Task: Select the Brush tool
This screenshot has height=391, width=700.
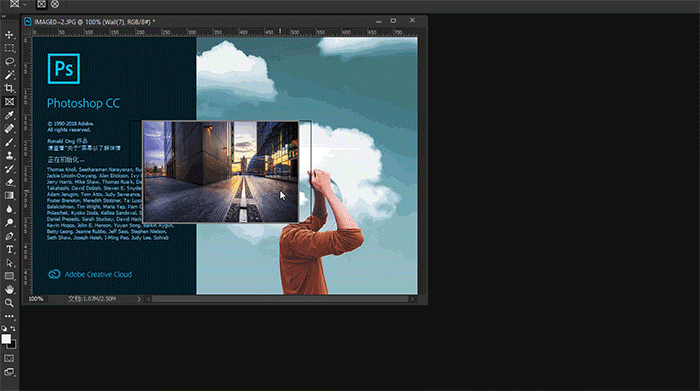Action: pos(9,142)
